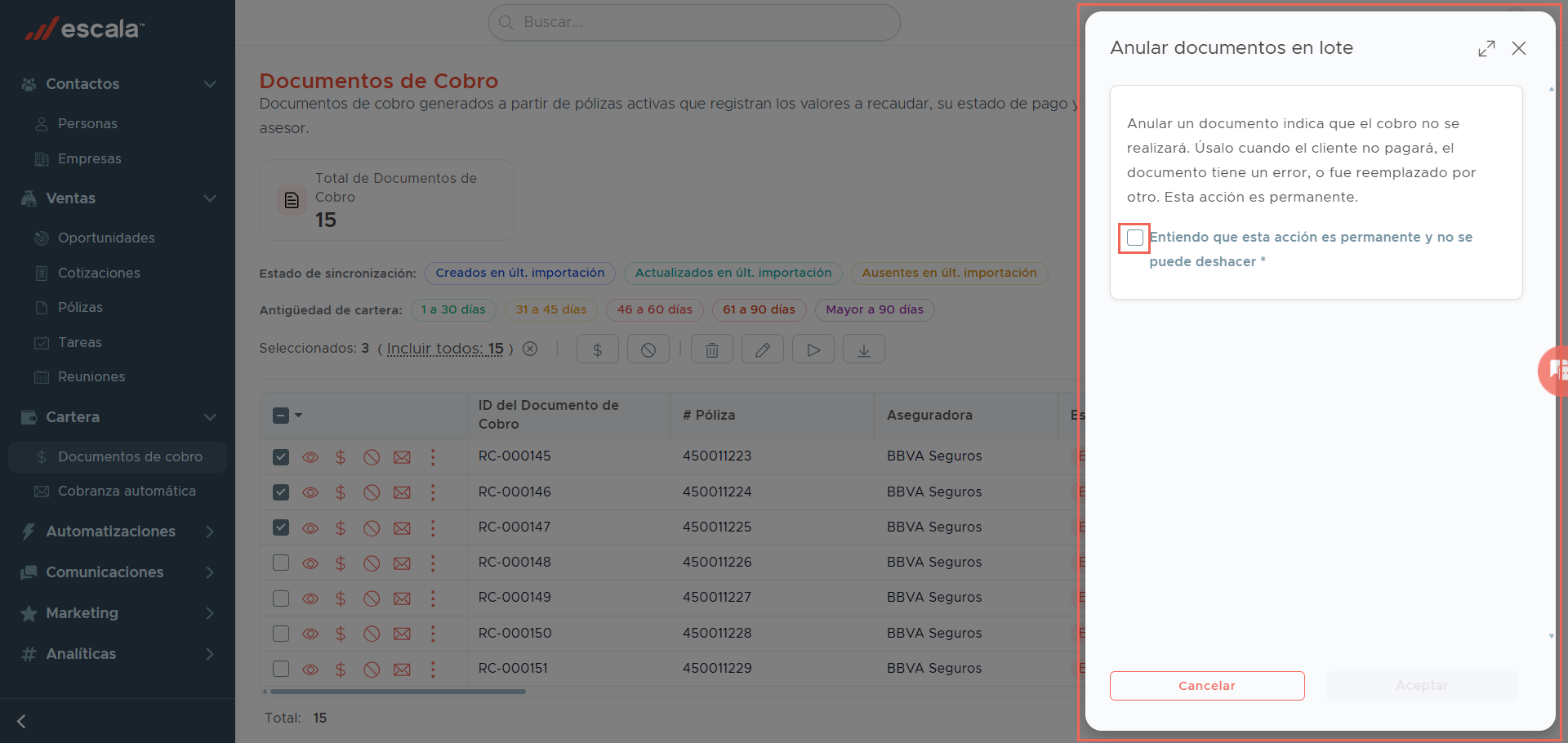The image size is (1568, 743).
Task: Uncheck row RC-000145
Action: (x=281, y=457)
